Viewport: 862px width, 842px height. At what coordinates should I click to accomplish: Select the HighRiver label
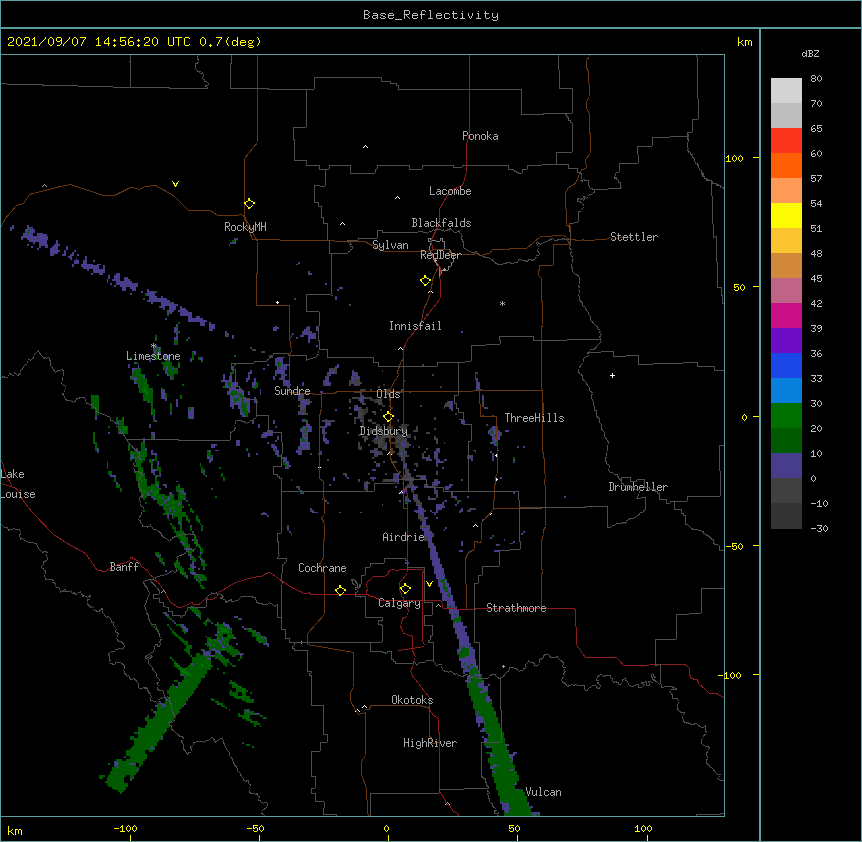pyautogui.click(x=430, y=743)
